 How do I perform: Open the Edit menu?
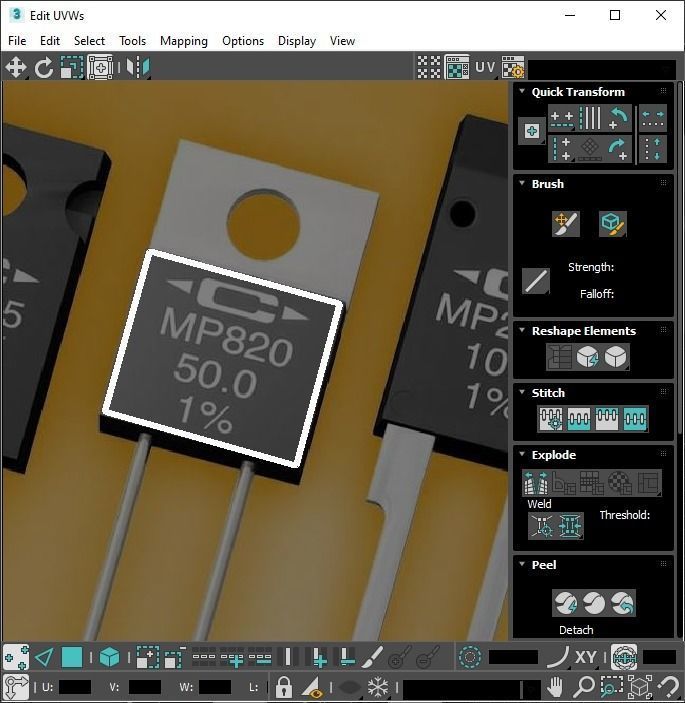click(x=50, y=41)
